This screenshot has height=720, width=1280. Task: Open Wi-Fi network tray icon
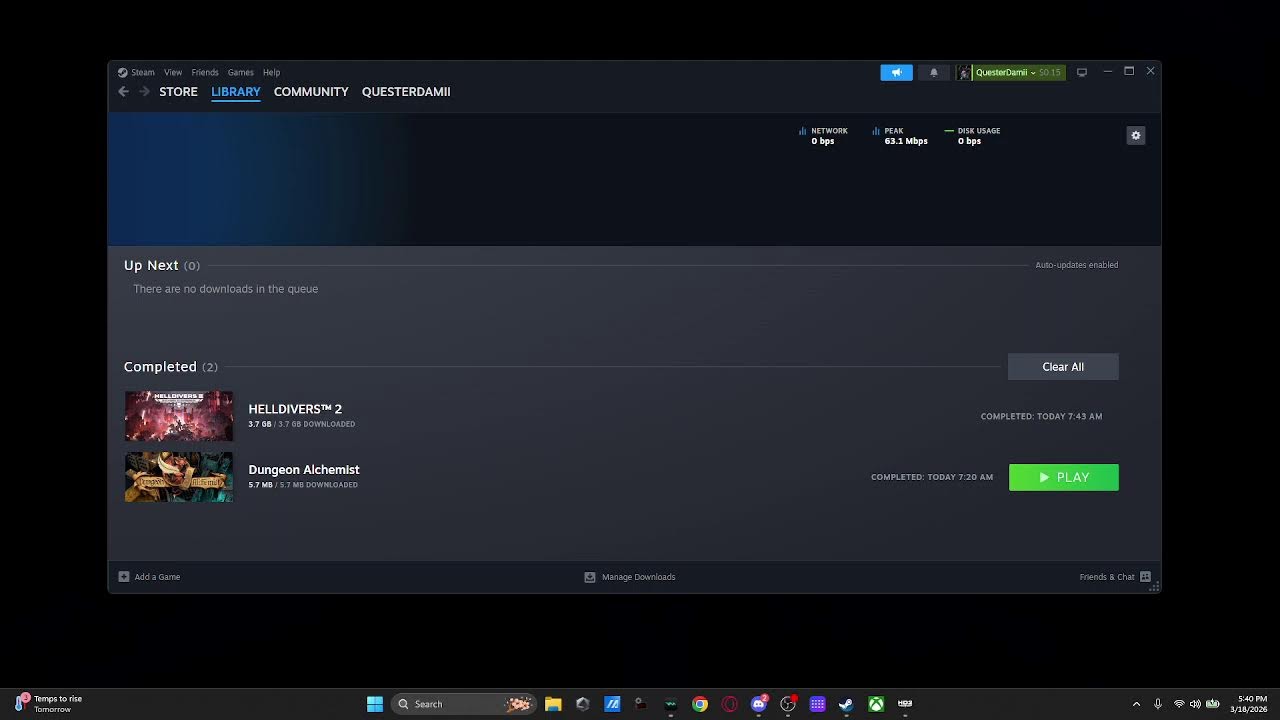[1179, 704]
